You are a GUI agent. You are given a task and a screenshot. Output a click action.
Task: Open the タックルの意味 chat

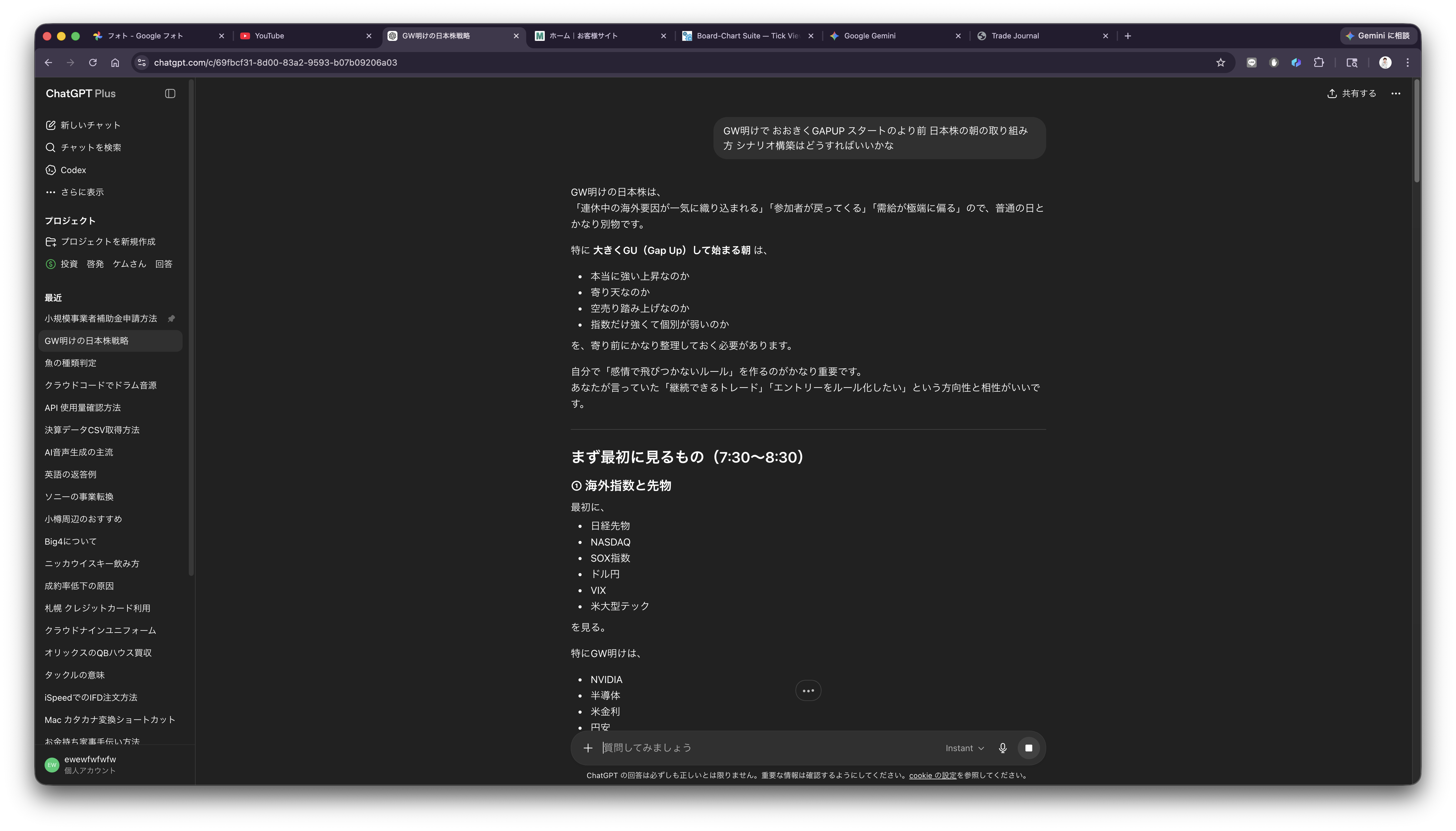[111, 675]
